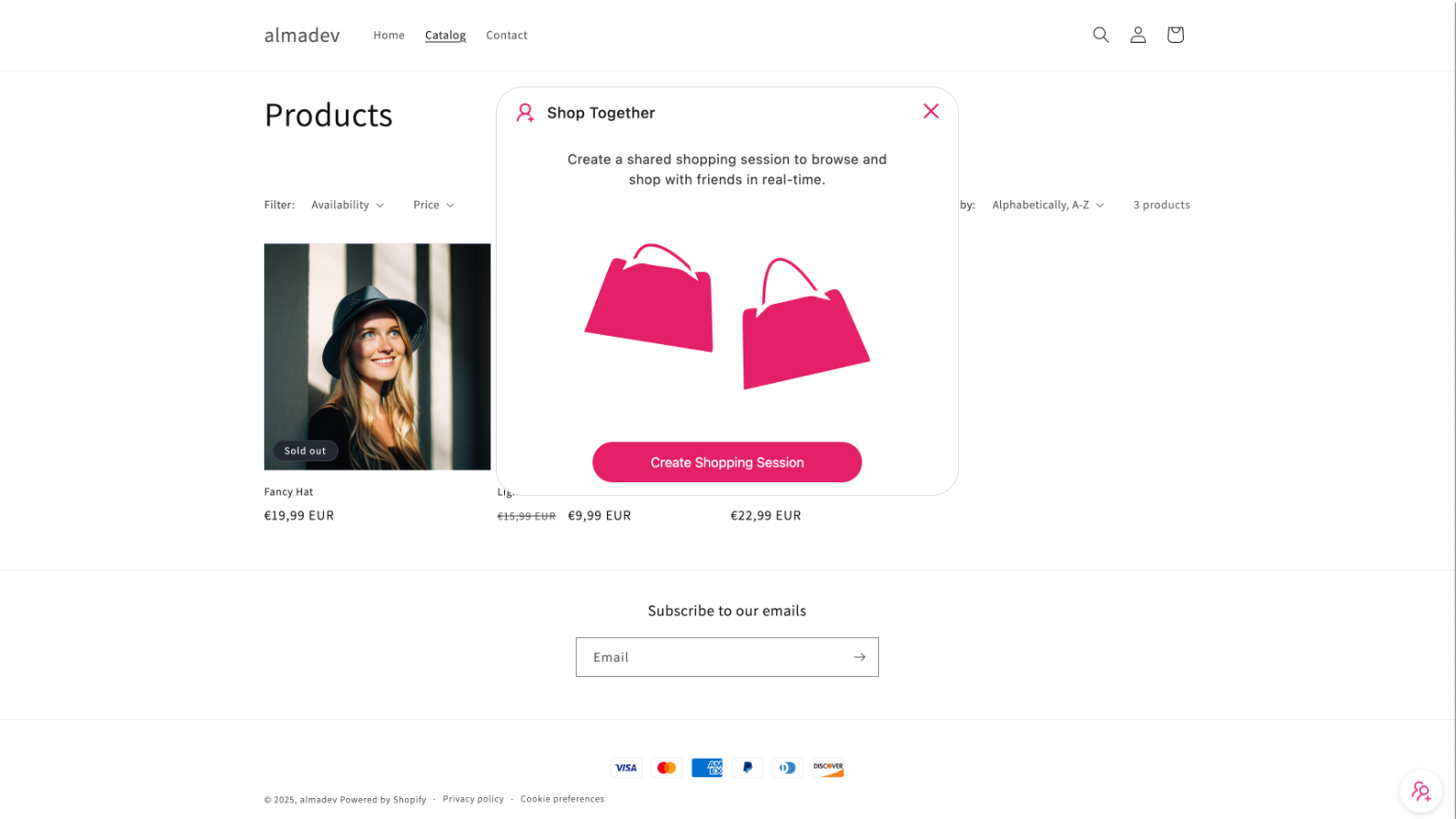Open the account login icon
This screenshot has width=1456, height=819.
point(1137,35)
